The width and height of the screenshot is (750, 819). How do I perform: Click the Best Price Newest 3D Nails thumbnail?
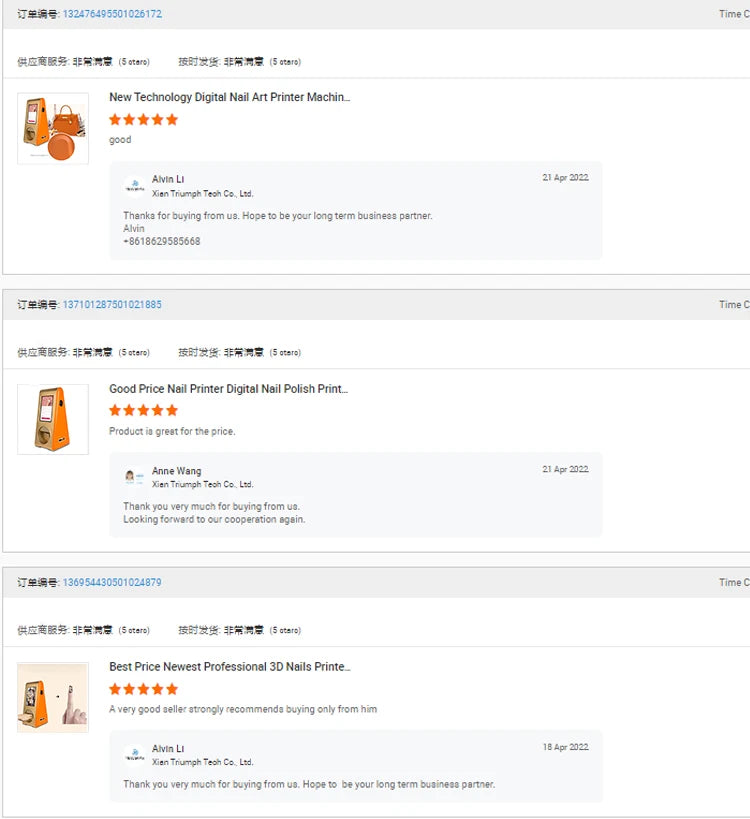click(x=53, y=697)
